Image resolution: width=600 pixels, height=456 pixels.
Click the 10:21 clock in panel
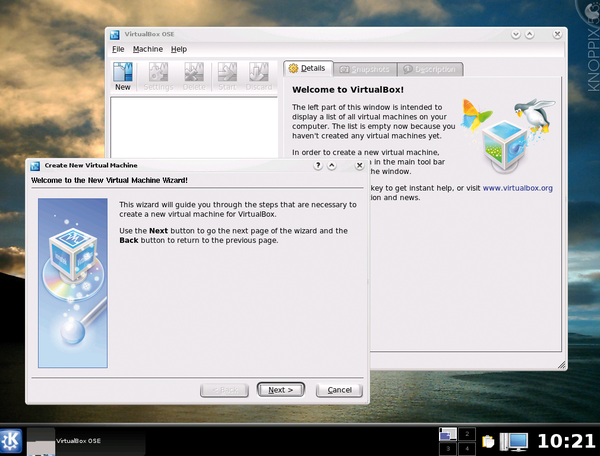pos(566,441)
